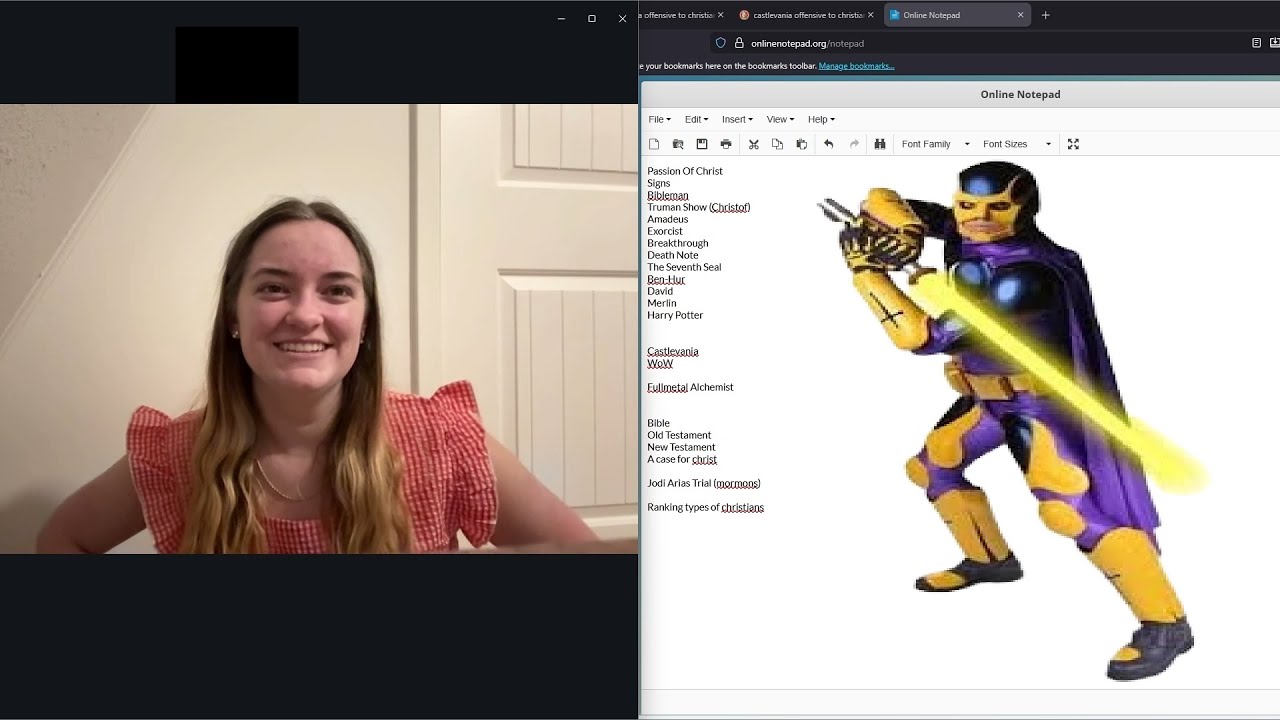Open the File menu

pos(659,119)
